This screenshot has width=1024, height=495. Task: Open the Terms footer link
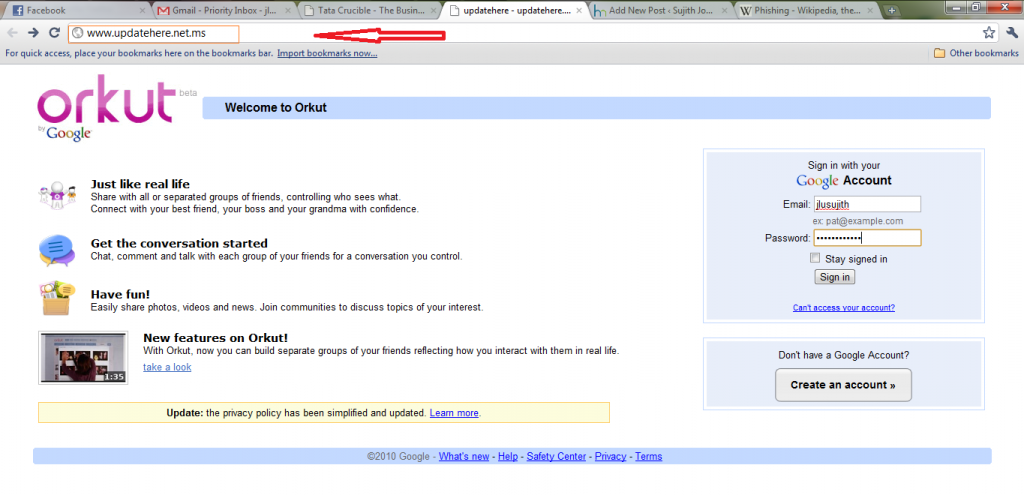648,456
